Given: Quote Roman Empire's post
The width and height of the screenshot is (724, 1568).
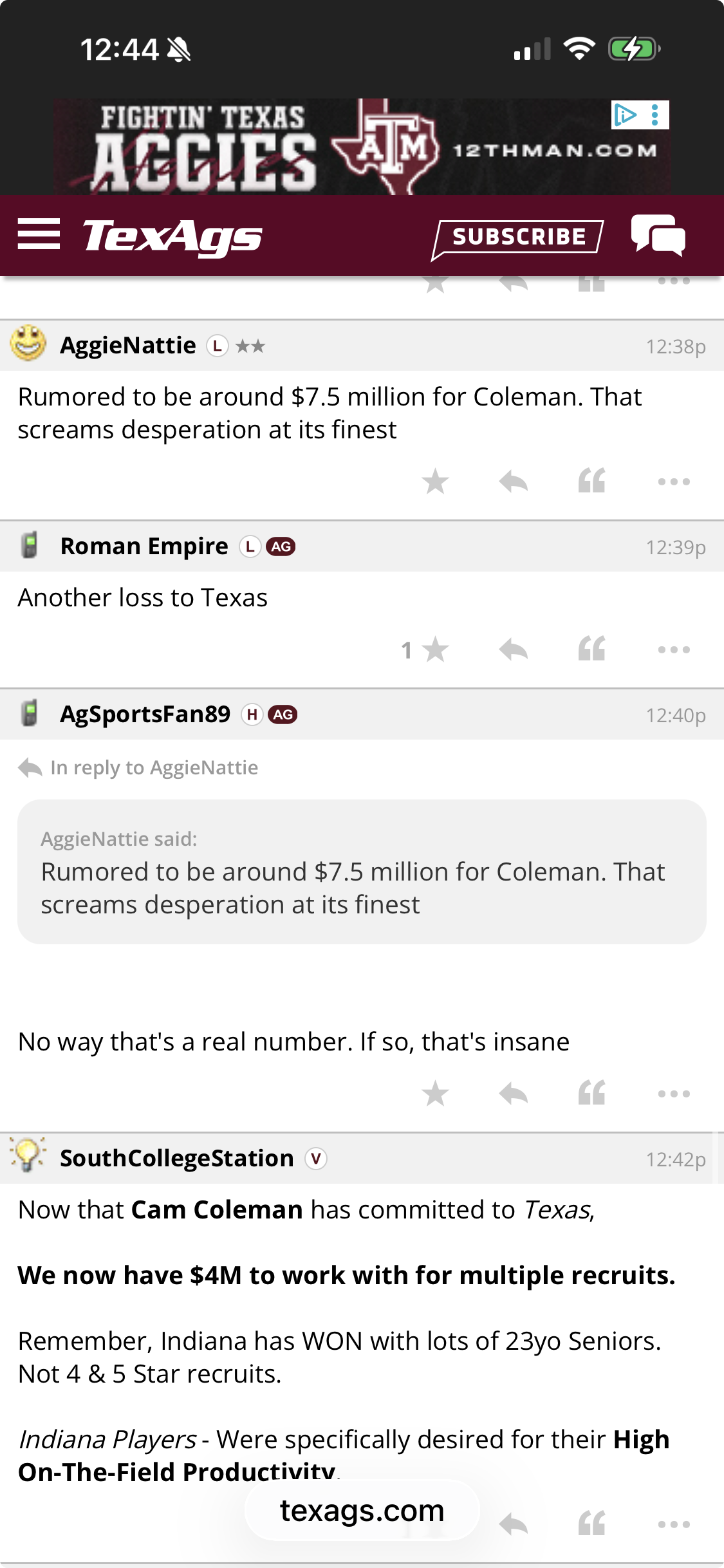Looking at the screenshot, I should [591, 649].
